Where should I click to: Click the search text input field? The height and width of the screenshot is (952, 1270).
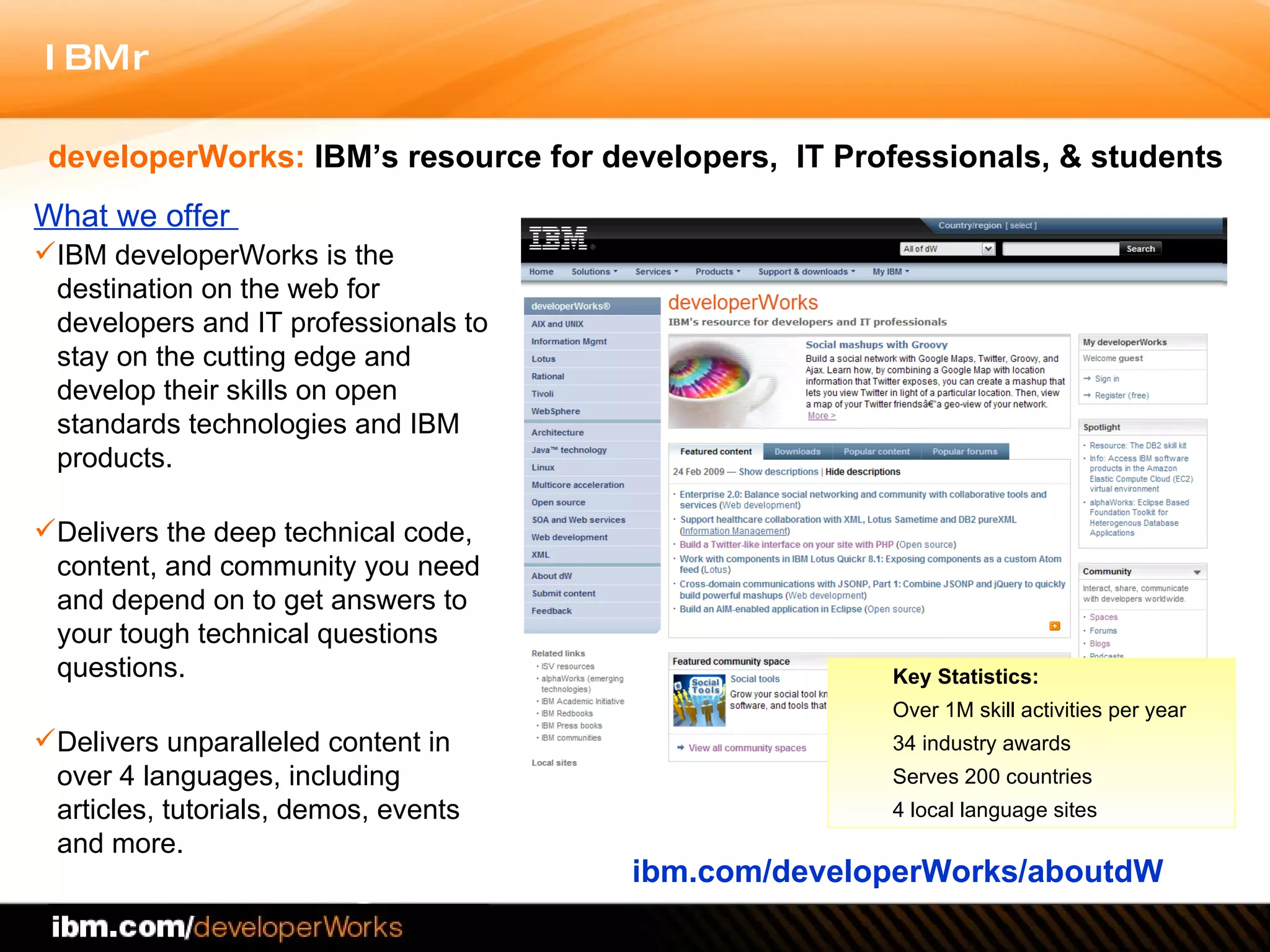click(1060, 249)
